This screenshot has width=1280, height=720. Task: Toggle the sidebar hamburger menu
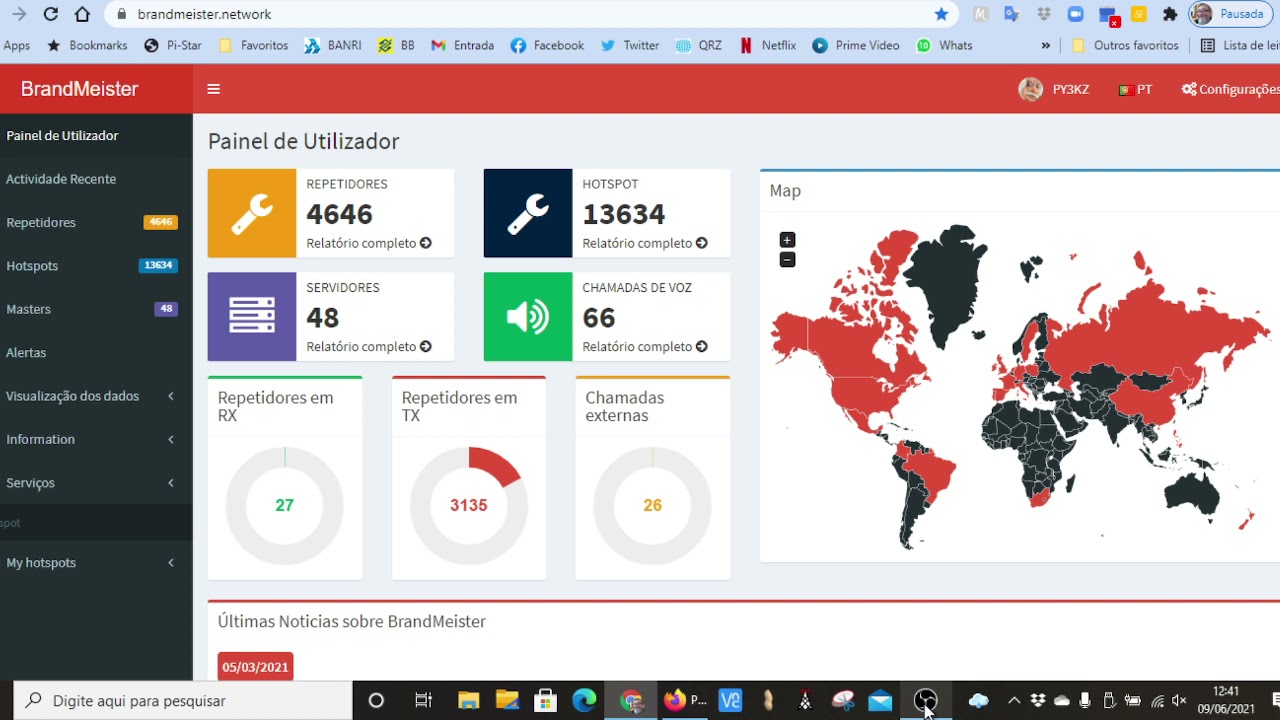click(213, 89)
